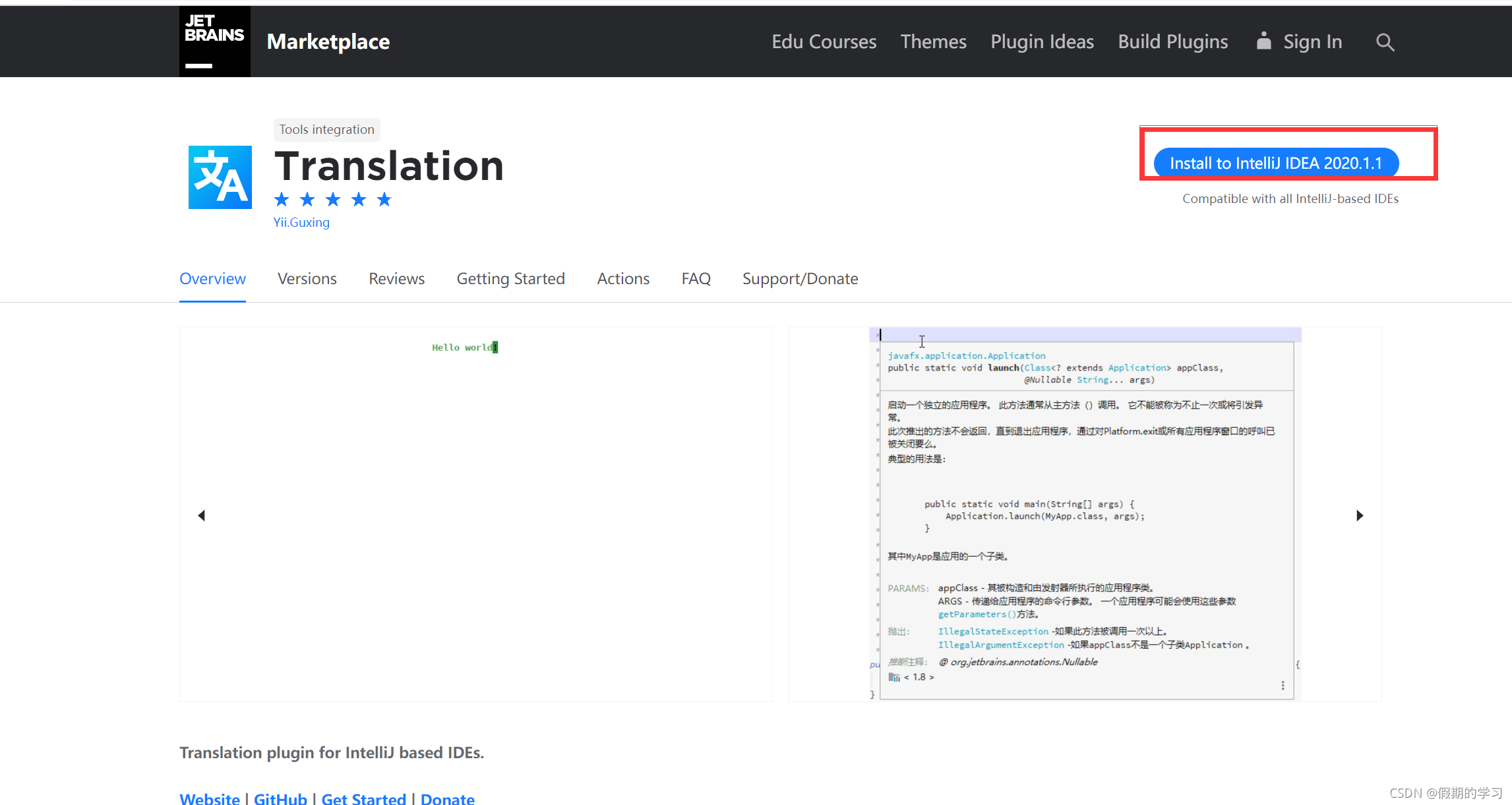Follow the Donate link
The width and height of the screenshot is (1512, 805).
(448, 798)
